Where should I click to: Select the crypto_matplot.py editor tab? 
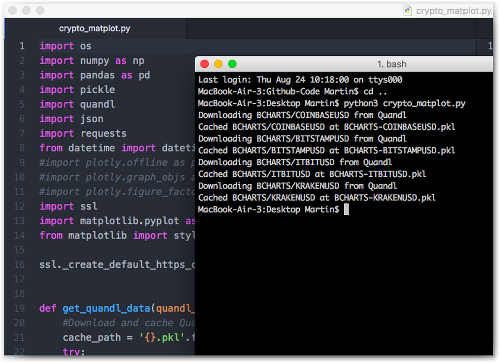95,29
